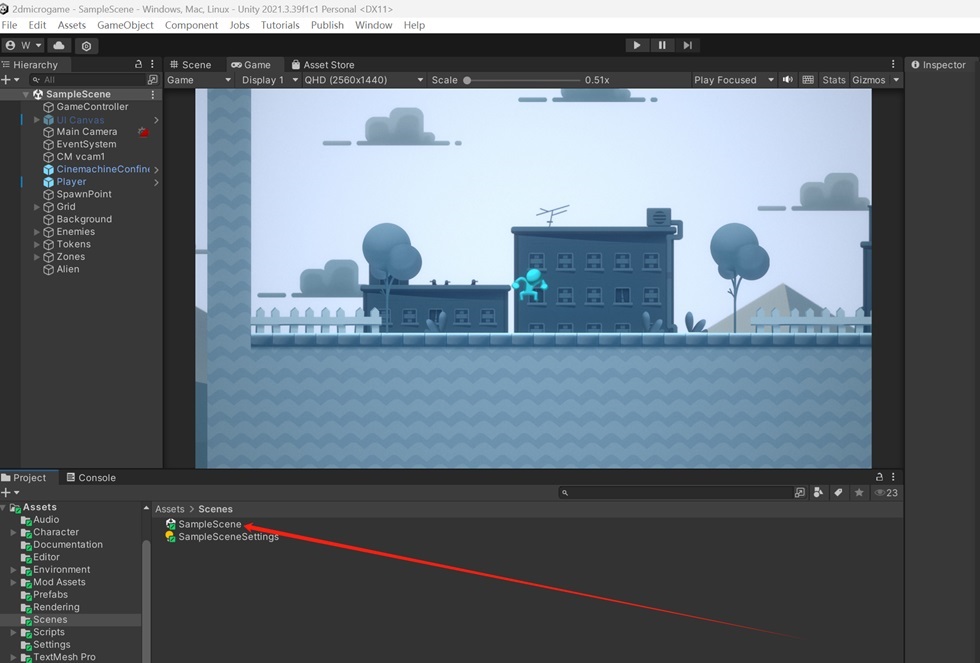
Task: Open the GameObject menu
Action: coord(125,25)
